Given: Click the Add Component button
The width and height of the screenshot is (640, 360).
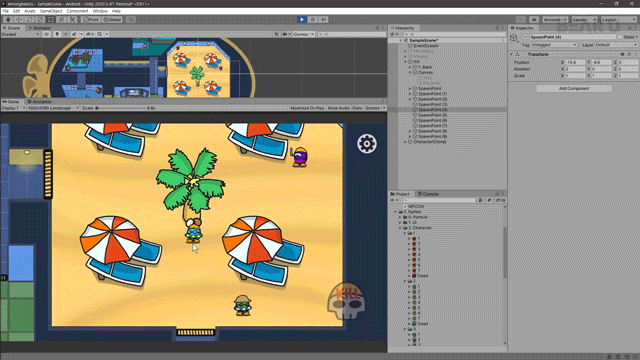Looking at the screenshot, I should pyautogui.click(x=573, y=88).
